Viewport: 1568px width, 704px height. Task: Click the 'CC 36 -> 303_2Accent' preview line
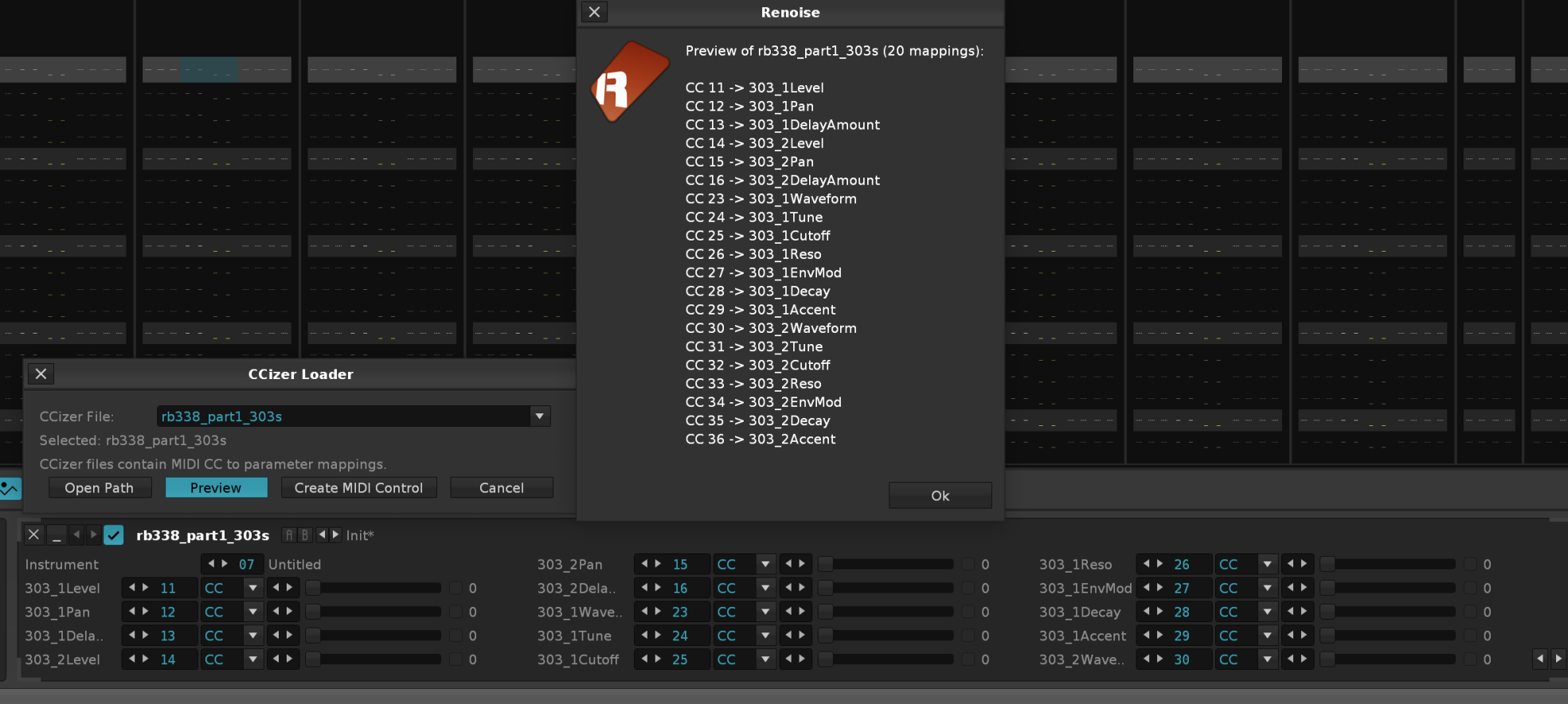coord(761,439)
